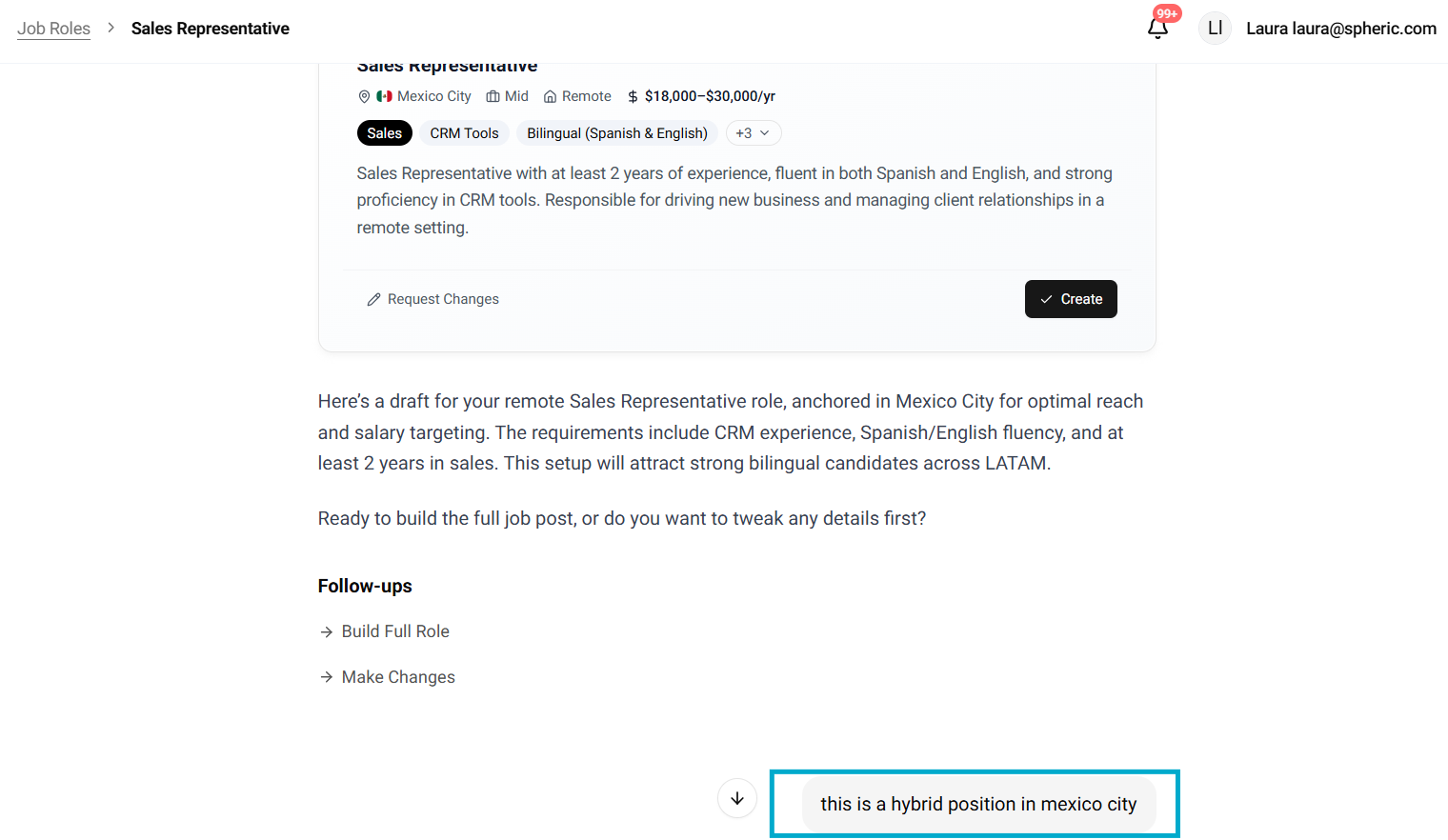Viewport: 1448px width, 840px height.
Task: Open the notifications bell
Action: [x=1157, y=29]
